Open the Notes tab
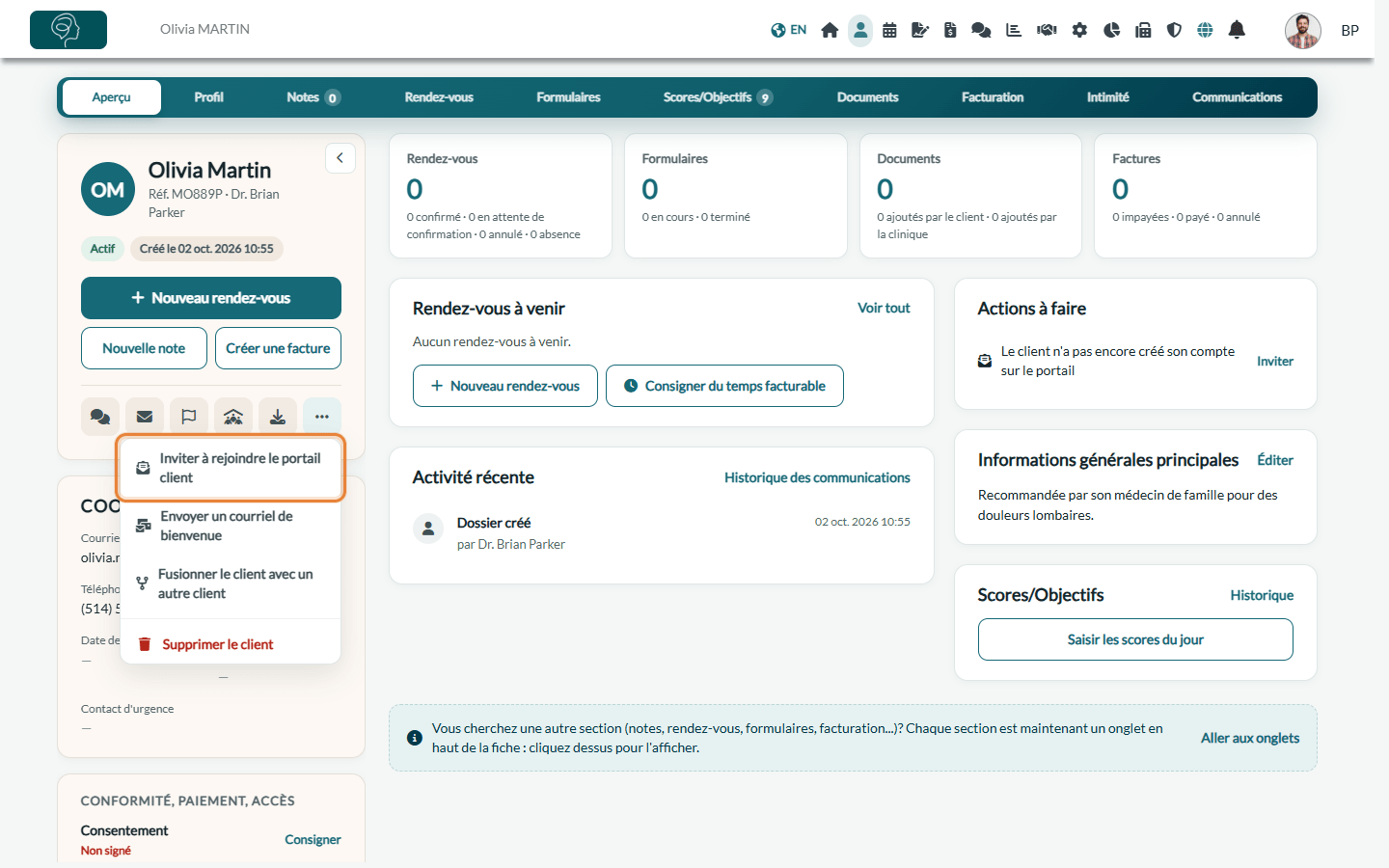The height and width of the screenshot is (868, 1389). coord(313,97)
